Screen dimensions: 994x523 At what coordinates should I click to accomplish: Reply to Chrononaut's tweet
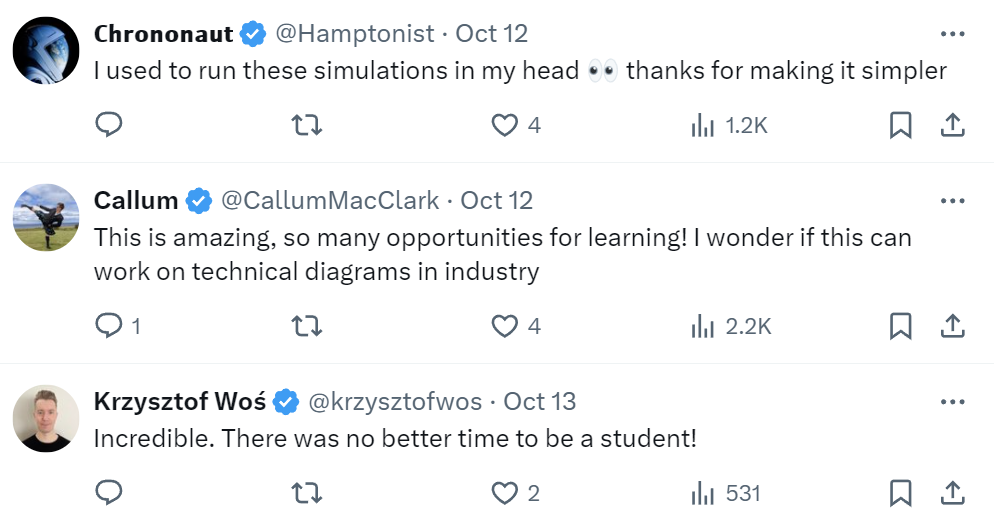108,125
